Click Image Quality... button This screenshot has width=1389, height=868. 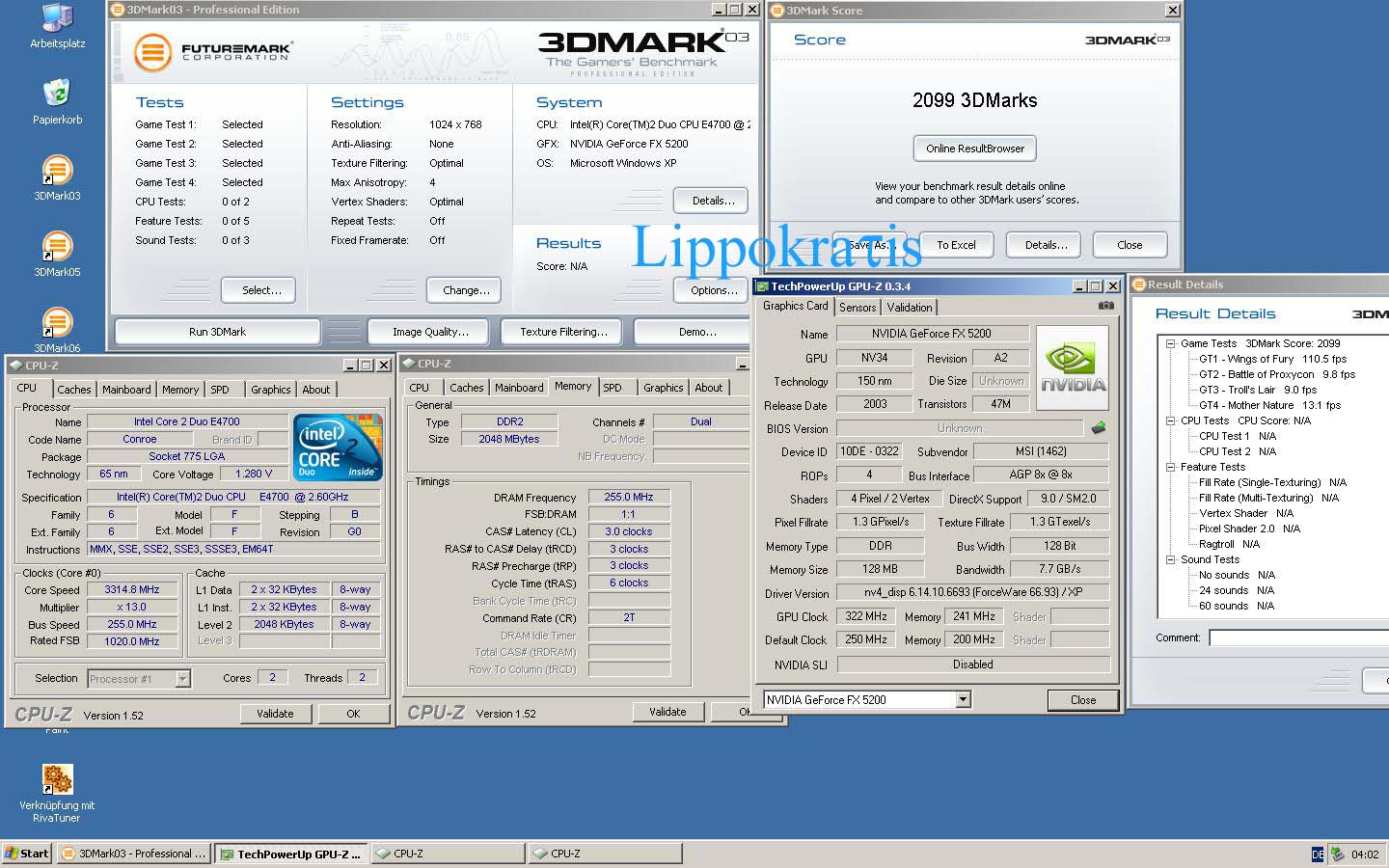430,332
